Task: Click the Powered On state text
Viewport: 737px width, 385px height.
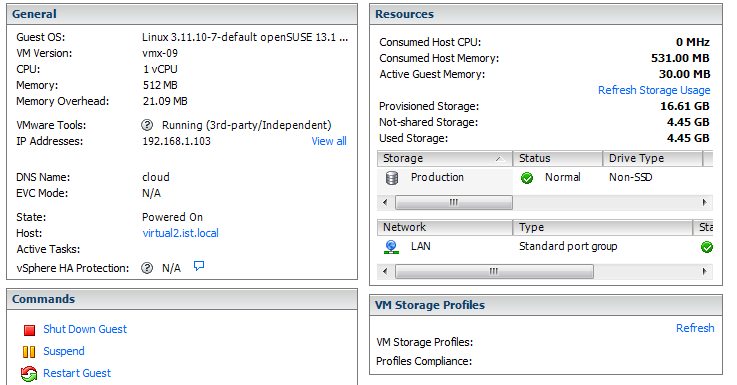Action: click(x=172, y=217)
